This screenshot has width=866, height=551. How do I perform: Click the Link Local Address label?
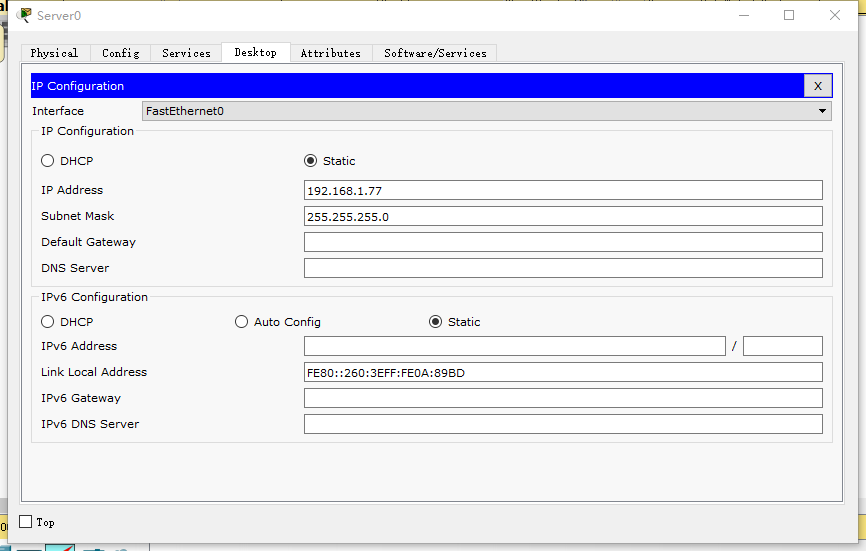tap(94, 372)
